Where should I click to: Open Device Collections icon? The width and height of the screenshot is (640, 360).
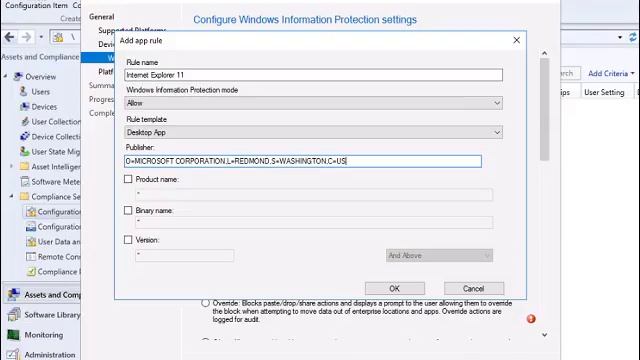point(25,136)
